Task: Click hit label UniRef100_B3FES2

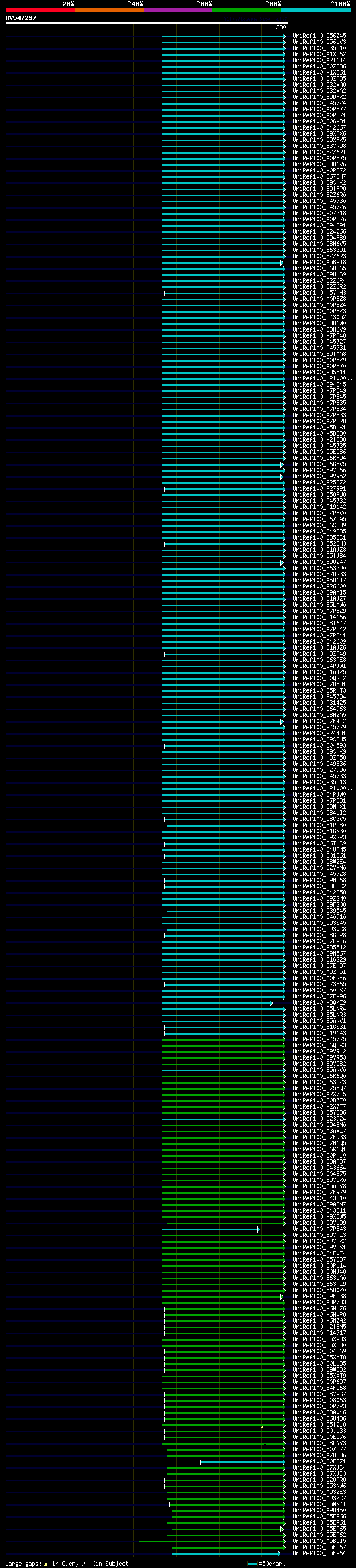Action: tap(319, 887)
